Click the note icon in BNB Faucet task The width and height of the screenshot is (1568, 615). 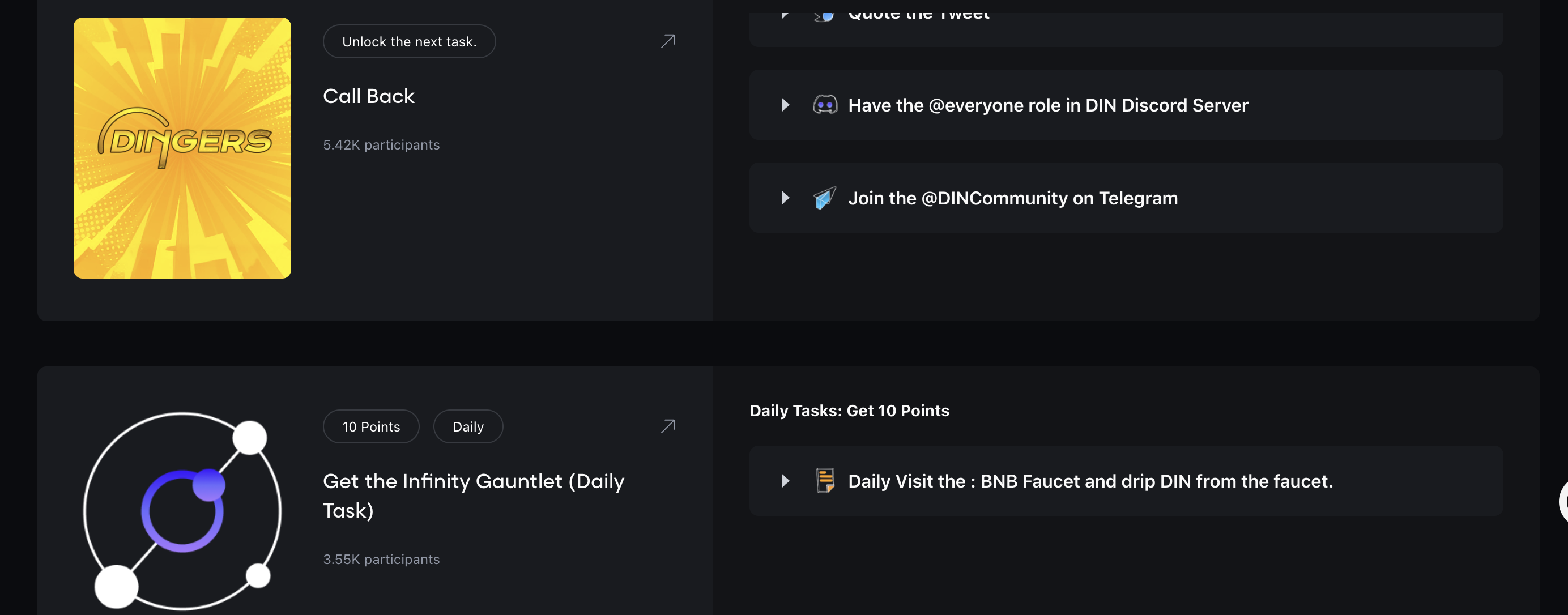click(825, 481)
